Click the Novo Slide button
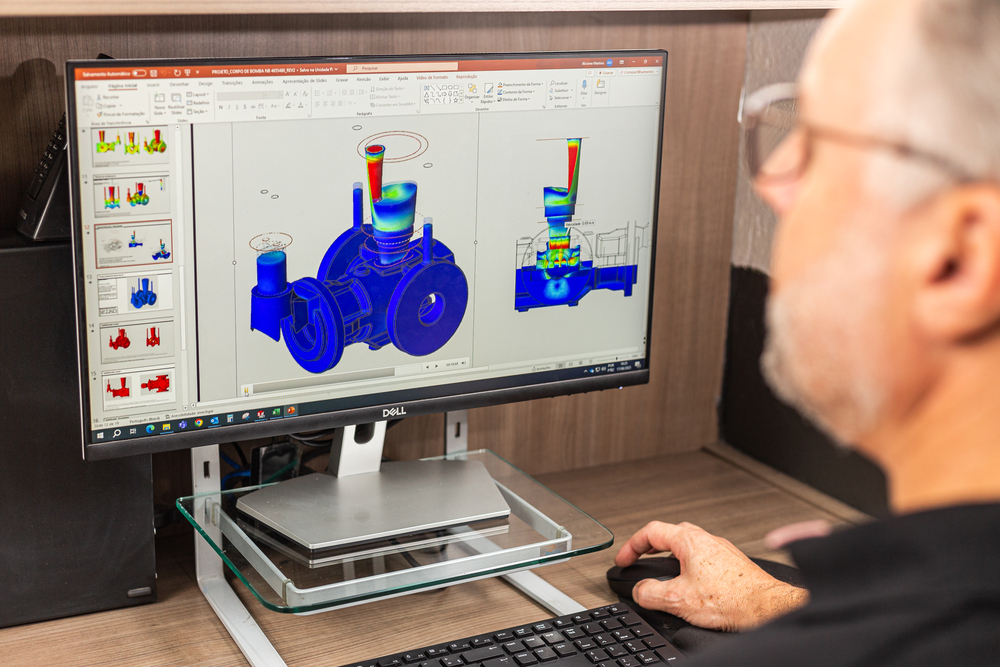 tap(159, 103)
